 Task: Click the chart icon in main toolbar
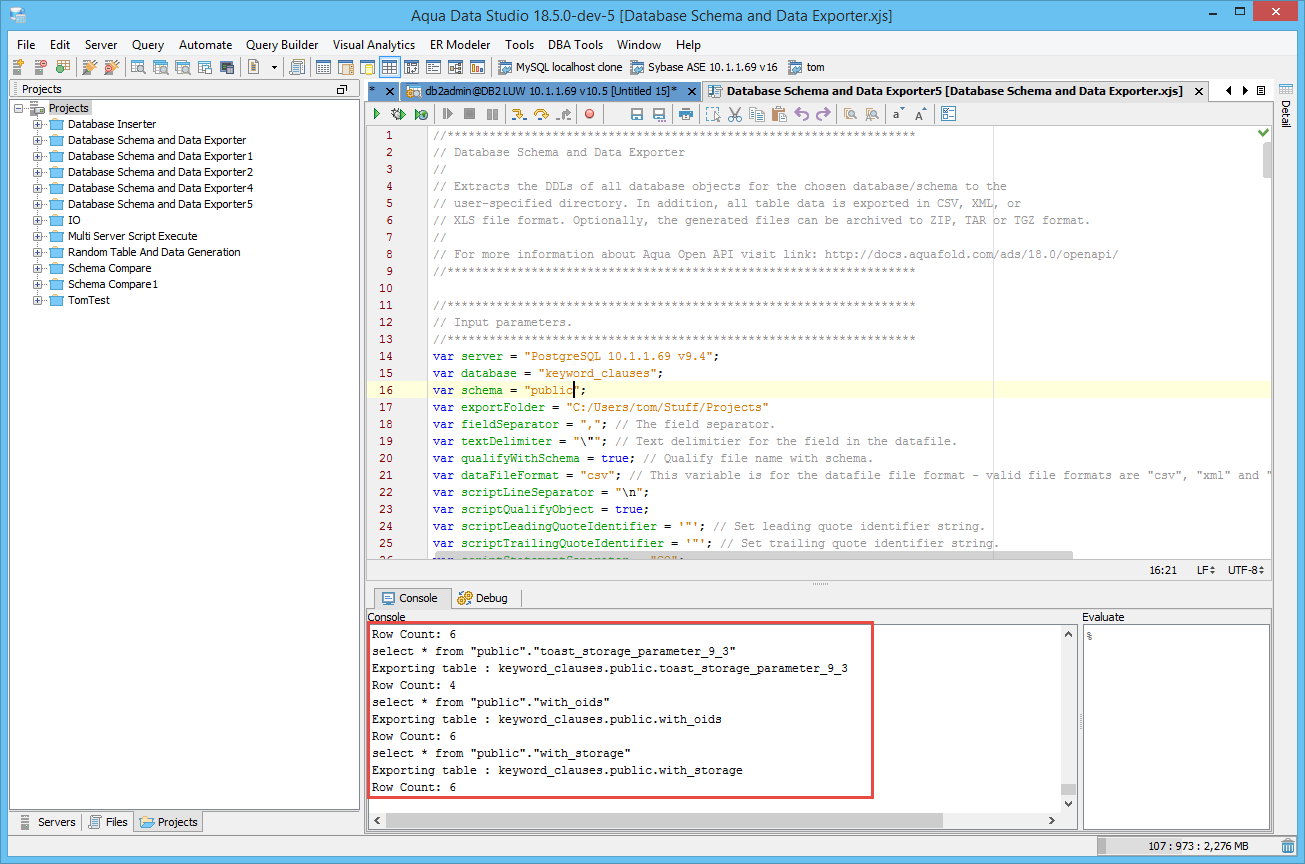pos(477,67)
